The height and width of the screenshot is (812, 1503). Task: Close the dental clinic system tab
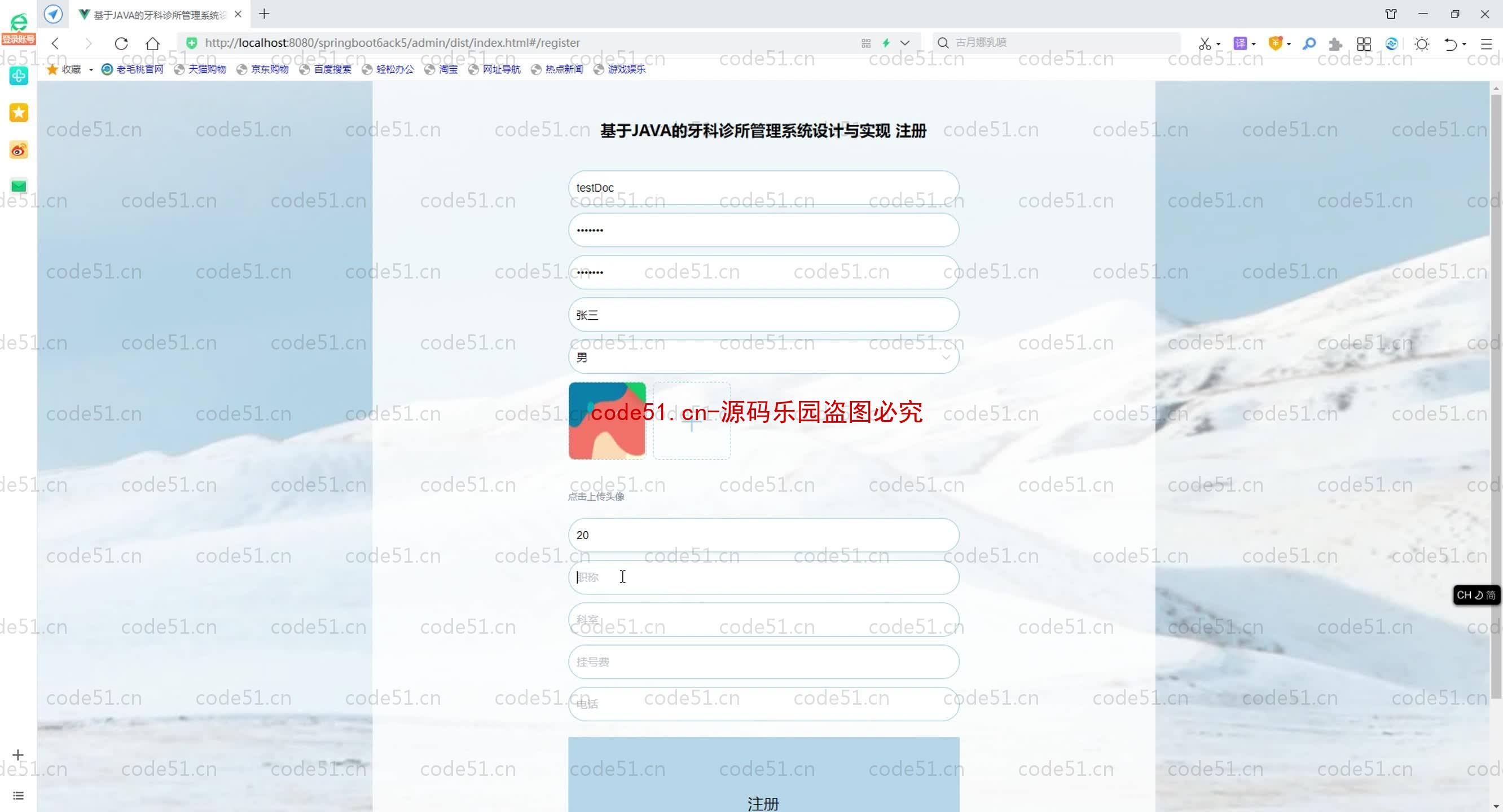pos(238,14)
